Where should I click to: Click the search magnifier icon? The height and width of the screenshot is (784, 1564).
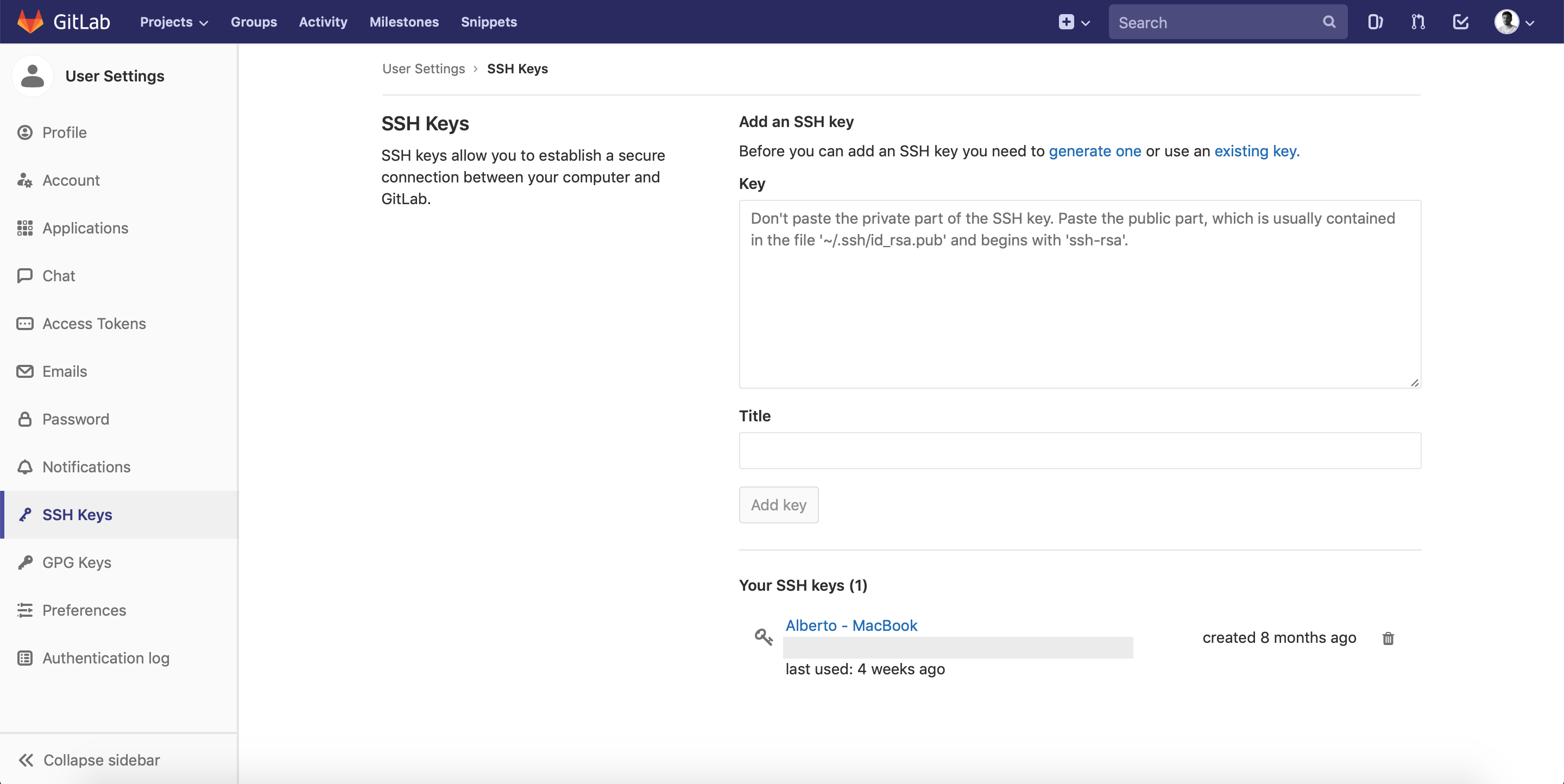click(1329, 22)
